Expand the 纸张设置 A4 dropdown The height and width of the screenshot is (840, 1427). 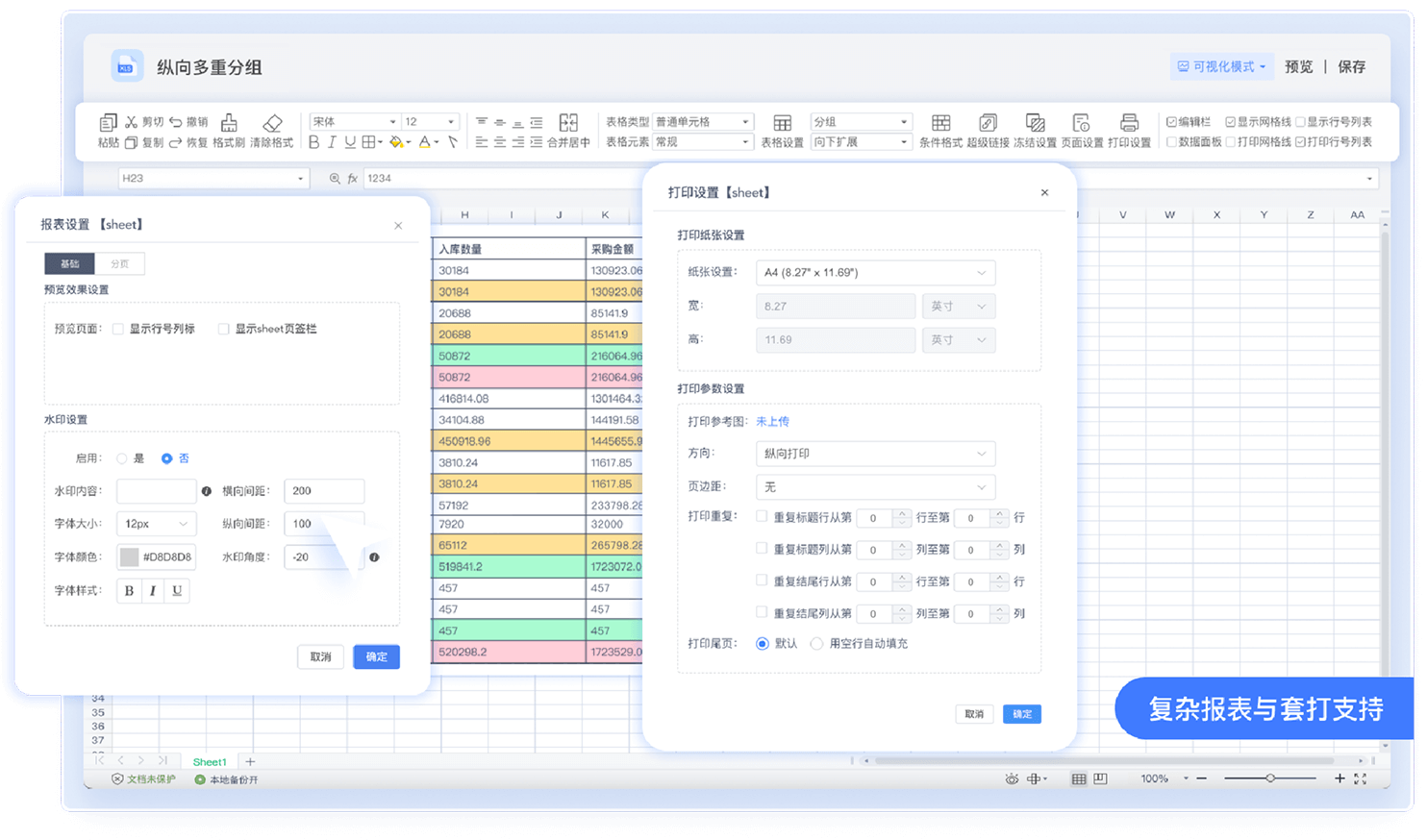[875, 273]
